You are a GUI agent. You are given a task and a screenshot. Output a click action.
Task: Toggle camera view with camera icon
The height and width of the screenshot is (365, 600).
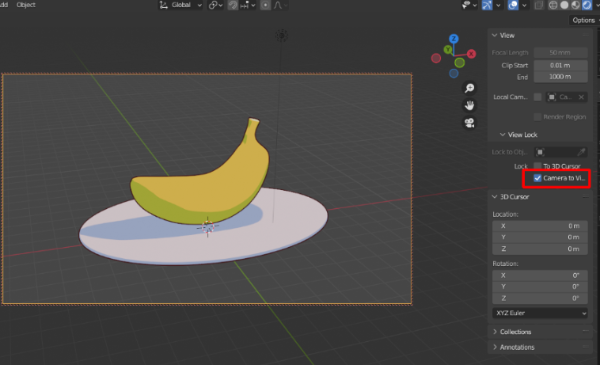coord(470,123)
